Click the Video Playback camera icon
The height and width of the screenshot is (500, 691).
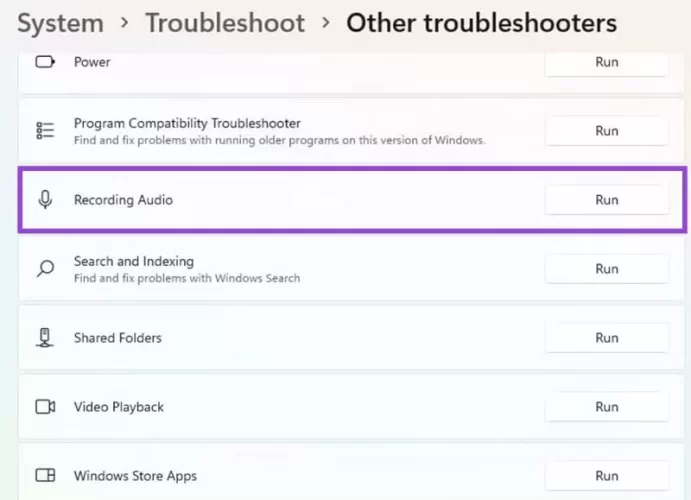coord(45,407)
